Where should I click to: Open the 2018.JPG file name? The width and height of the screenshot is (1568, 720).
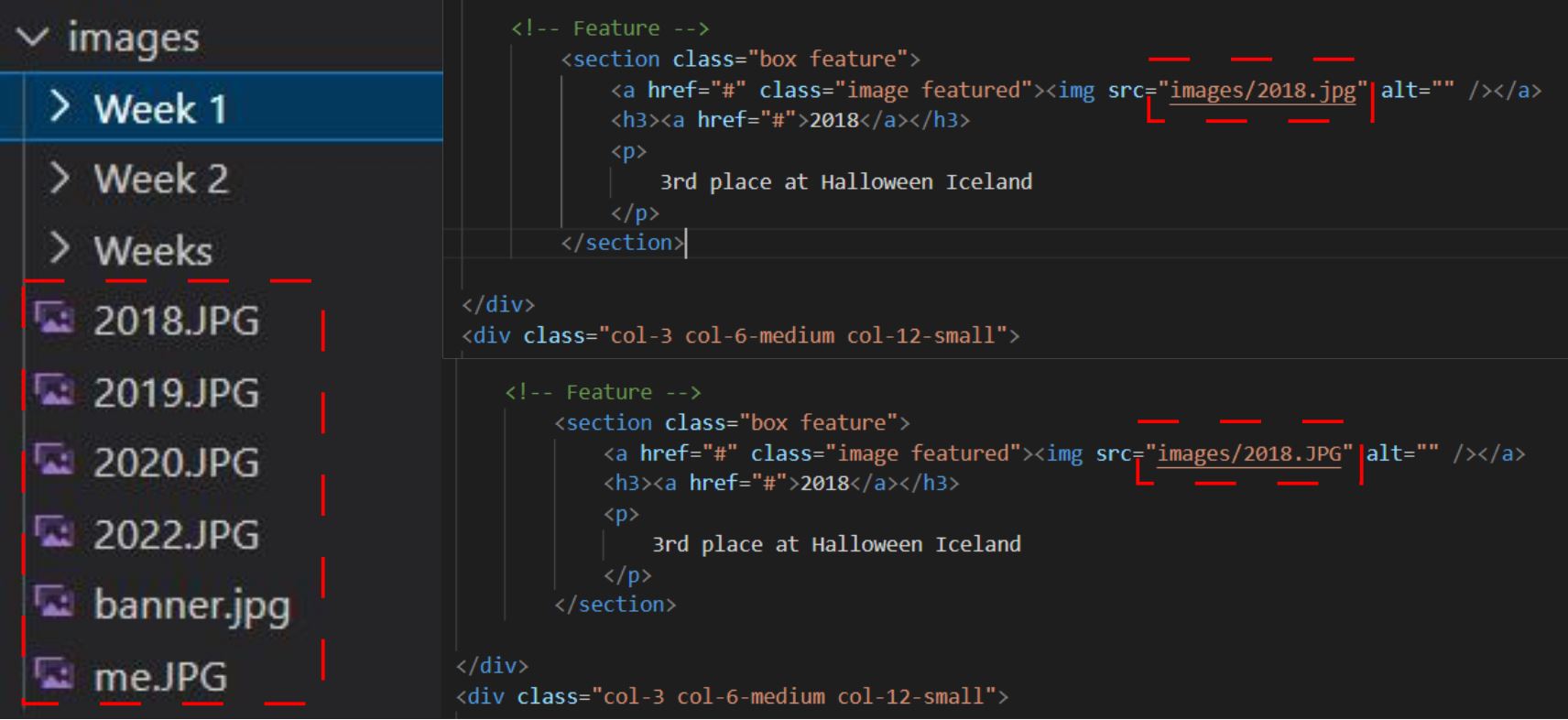click(177, 321)
